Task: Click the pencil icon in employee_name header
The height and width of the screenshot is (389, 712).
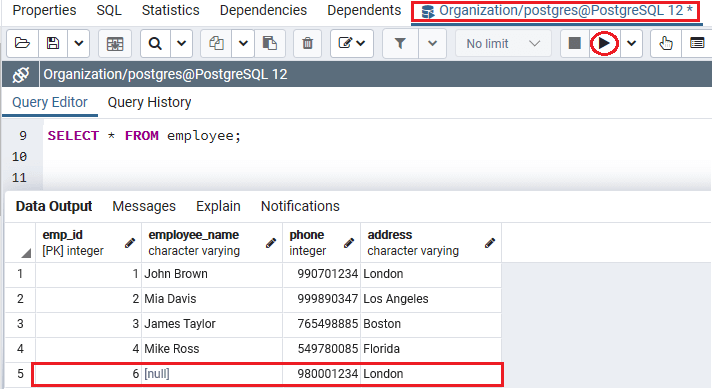Action: (271, 243)
